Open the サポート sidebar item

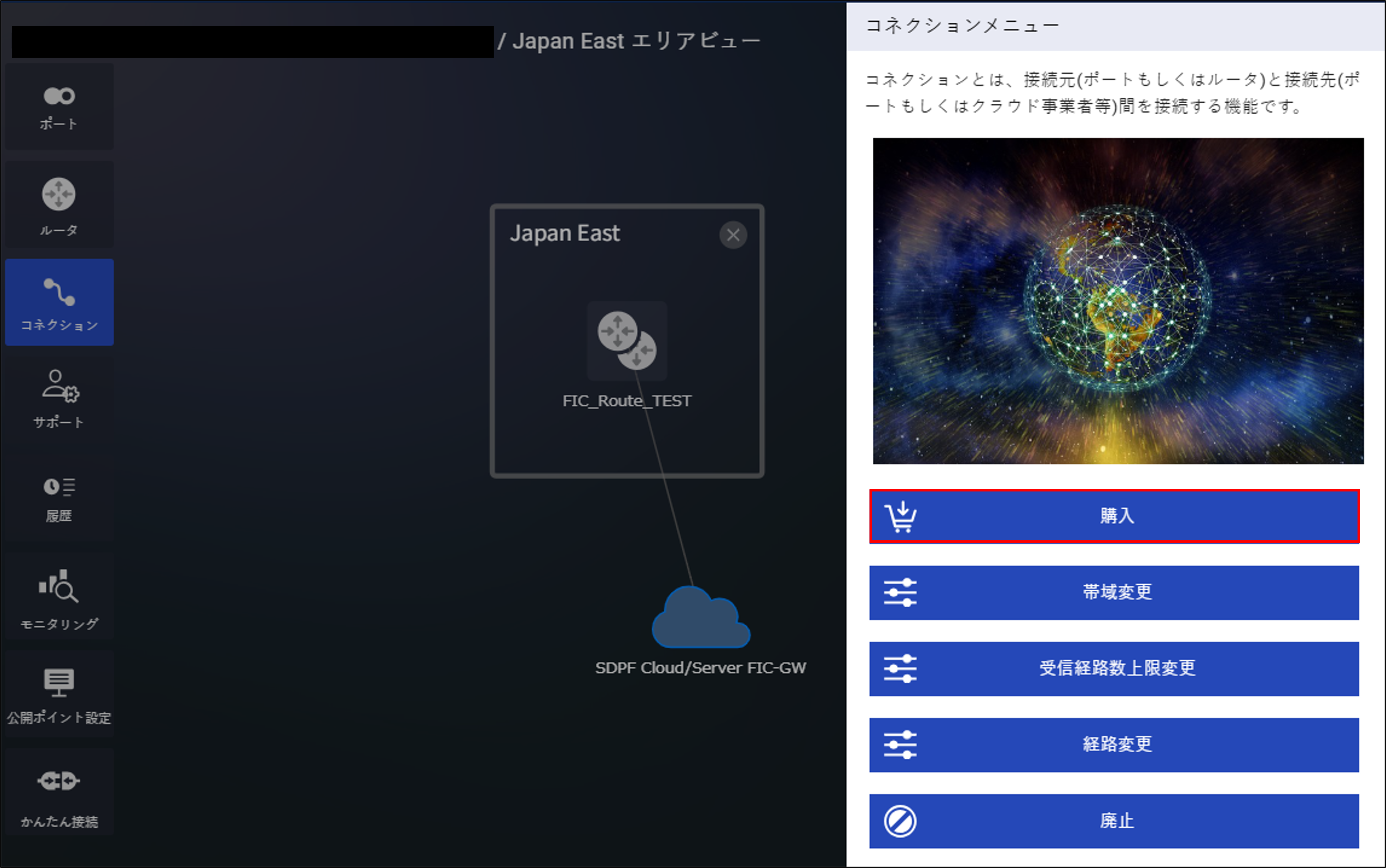(x=59, y=400)
